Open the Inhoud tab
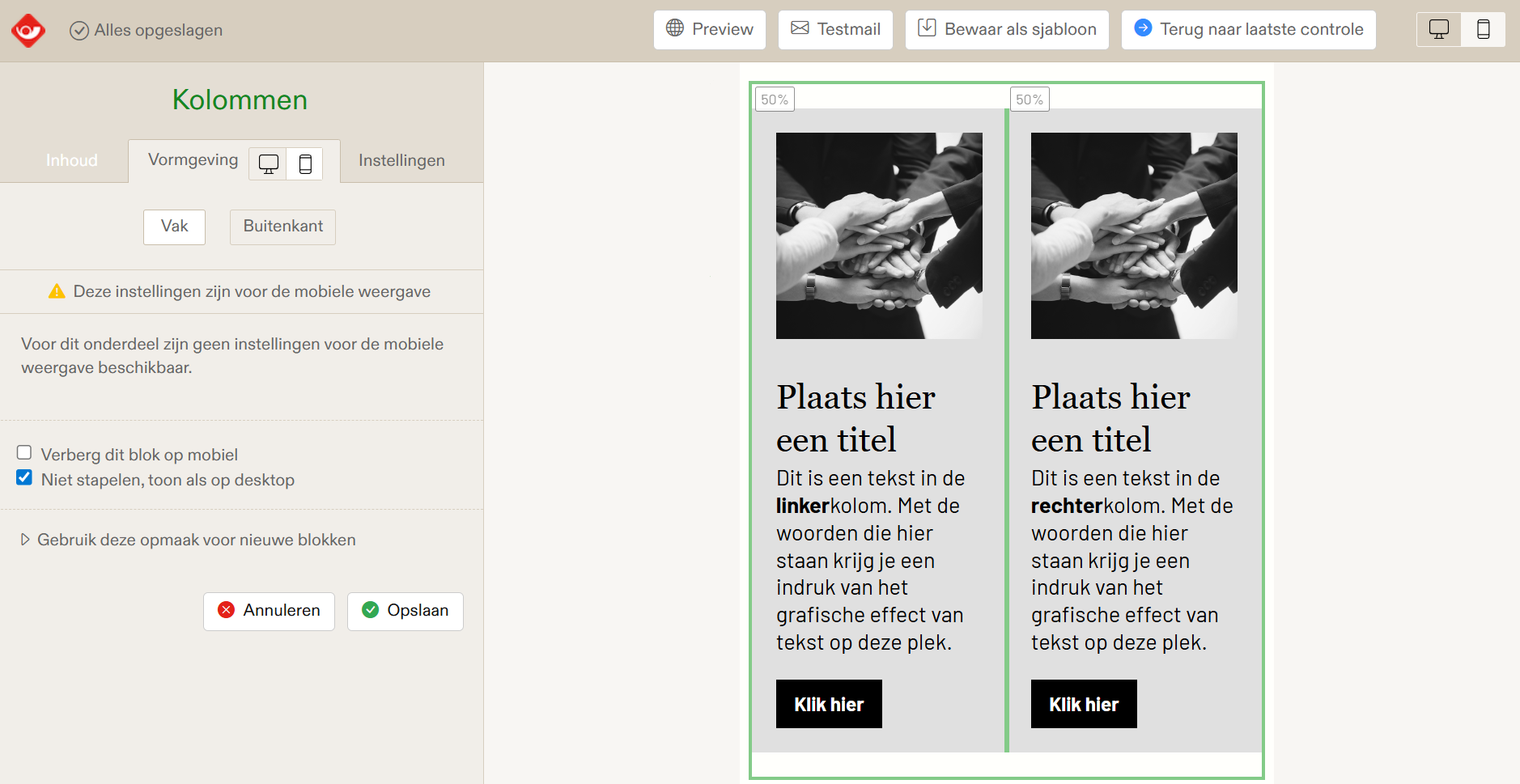The width and height of the screenshot is (1520, 784). coord(71,160)
